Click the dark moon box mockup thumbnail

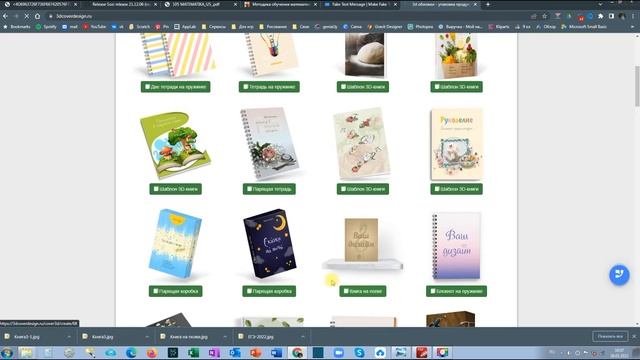point(270,244)
